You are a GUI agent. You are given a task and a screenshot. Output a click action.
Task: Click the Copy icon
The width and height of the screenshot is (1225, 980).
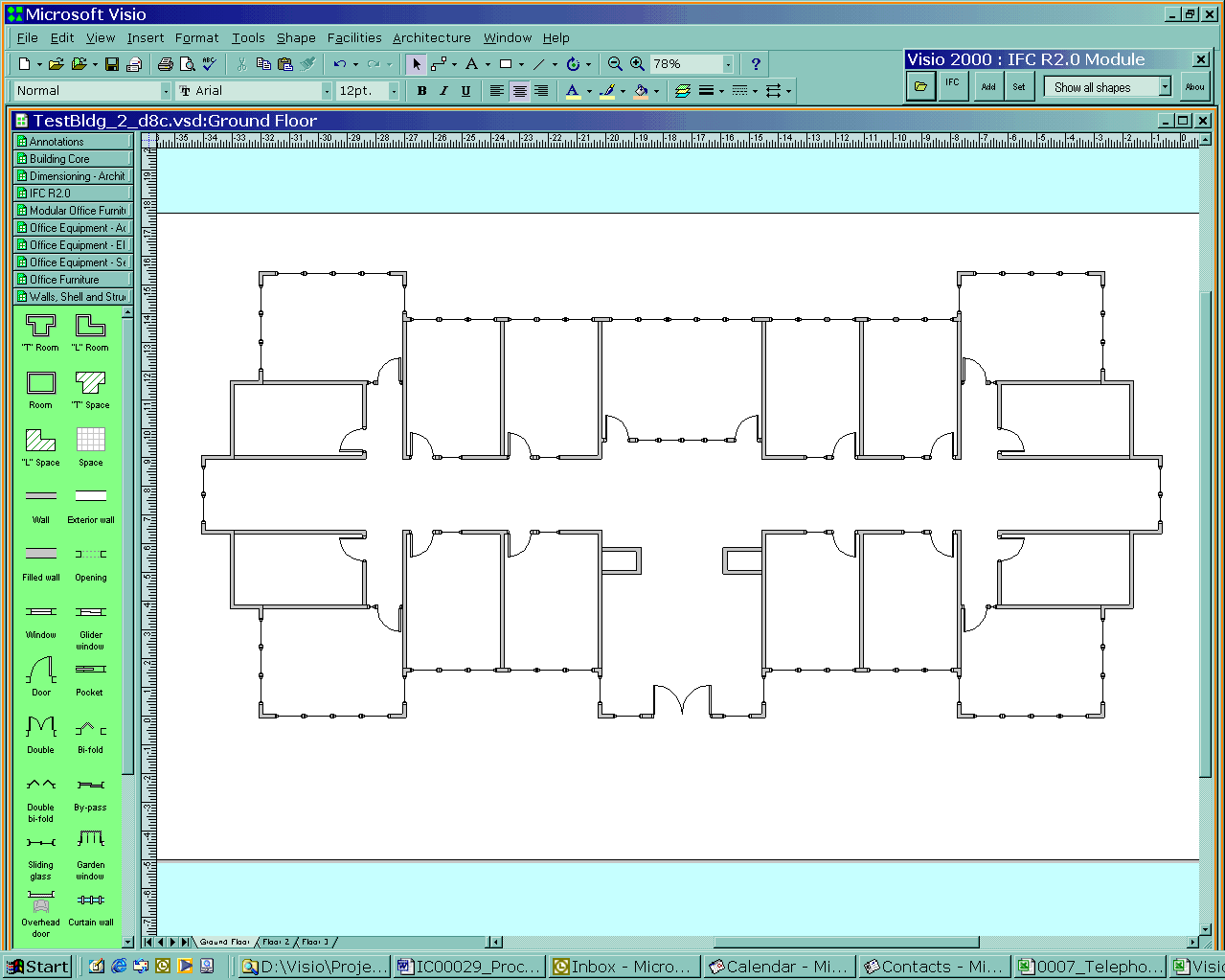[x=263, y=64]
